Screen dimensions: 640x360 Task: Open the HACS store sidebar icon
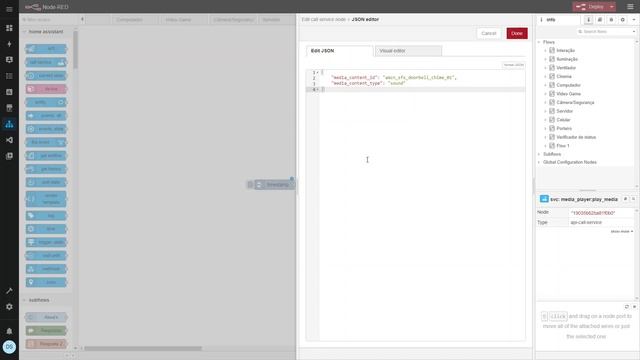[x=9, y=108]
